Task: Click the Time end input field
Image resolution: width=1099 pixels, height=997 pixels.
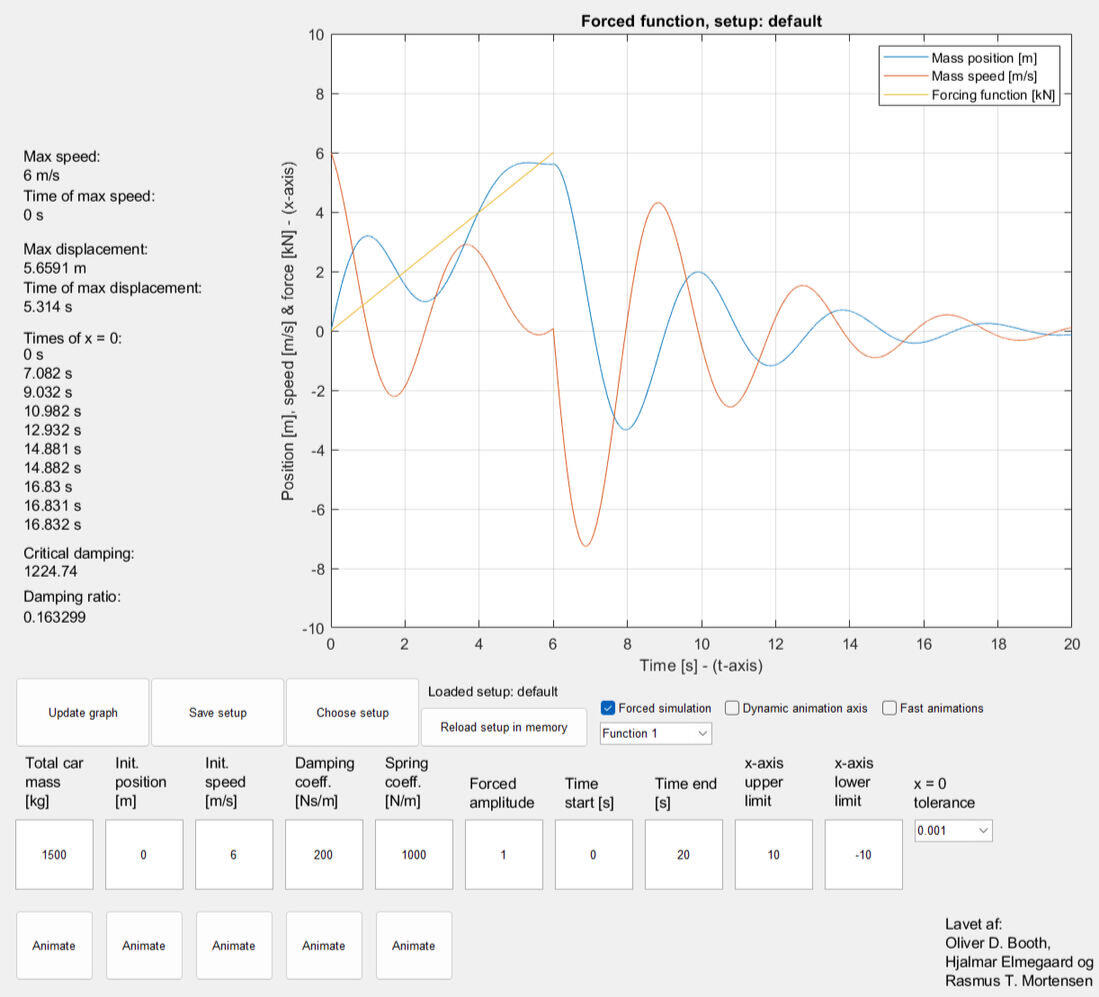Action: click(x=684, y=855)
